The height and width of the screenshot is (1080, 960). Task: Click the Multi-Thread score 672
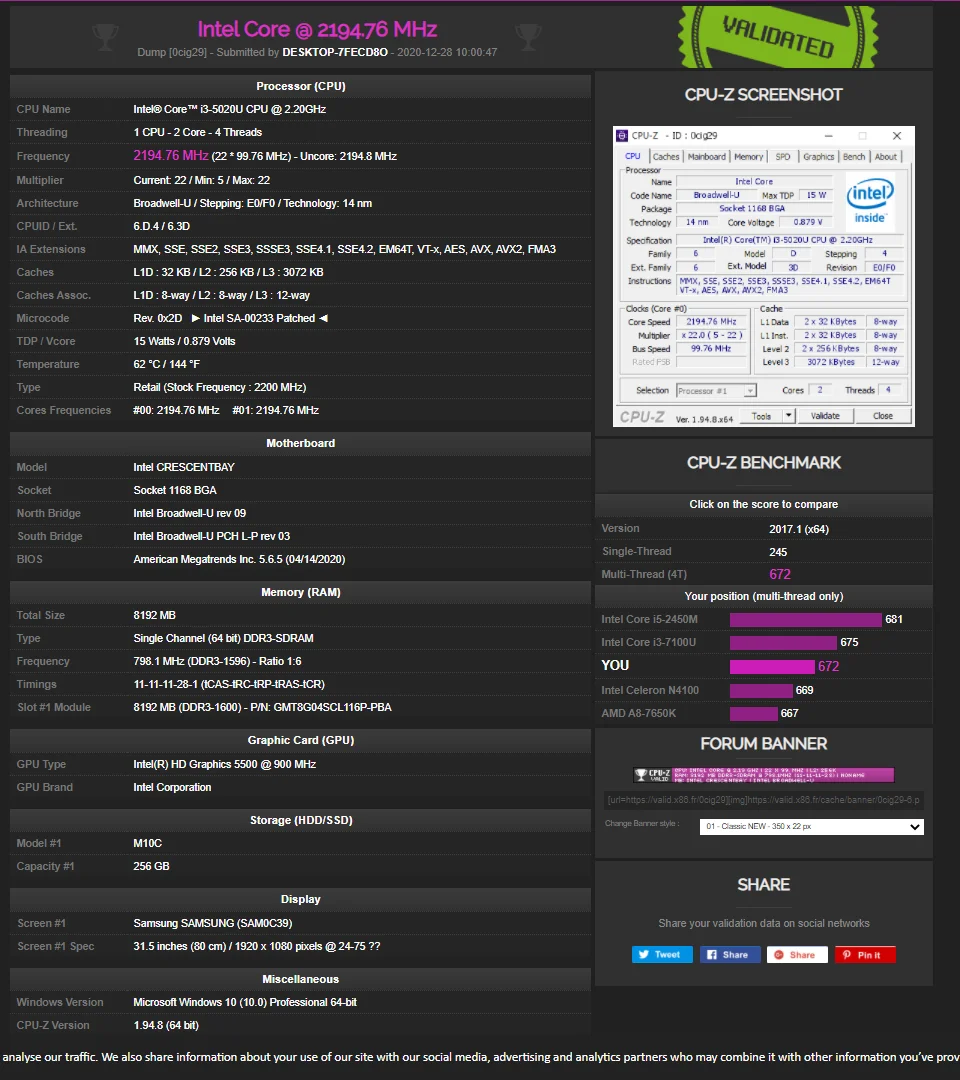[780, 574]
